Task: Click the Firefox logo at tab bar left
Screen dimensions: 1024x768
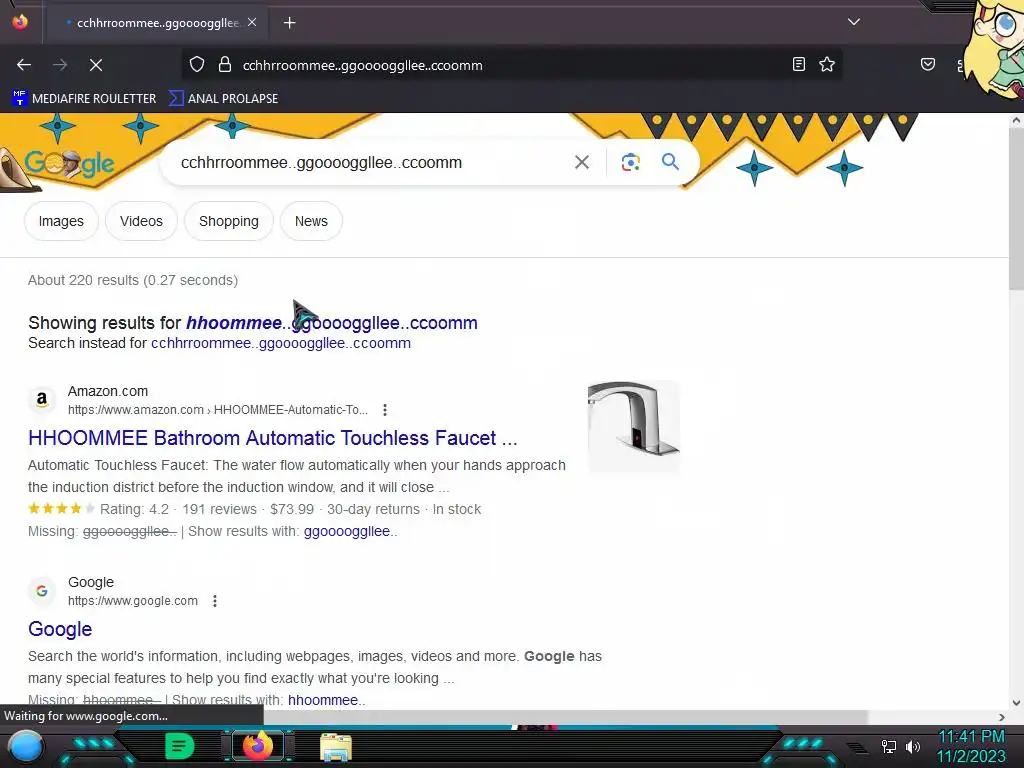Action: 20,22
